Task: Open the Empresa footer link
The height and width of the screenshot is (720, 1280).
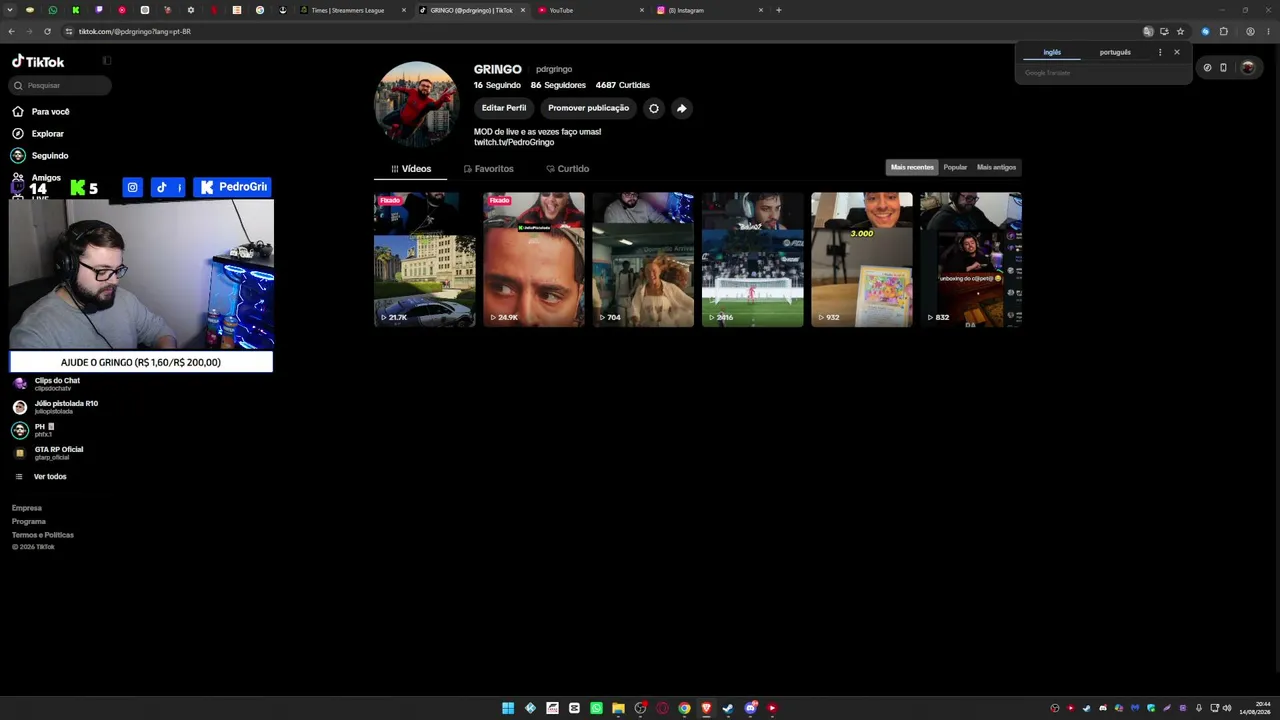Action: coord(27,508)
